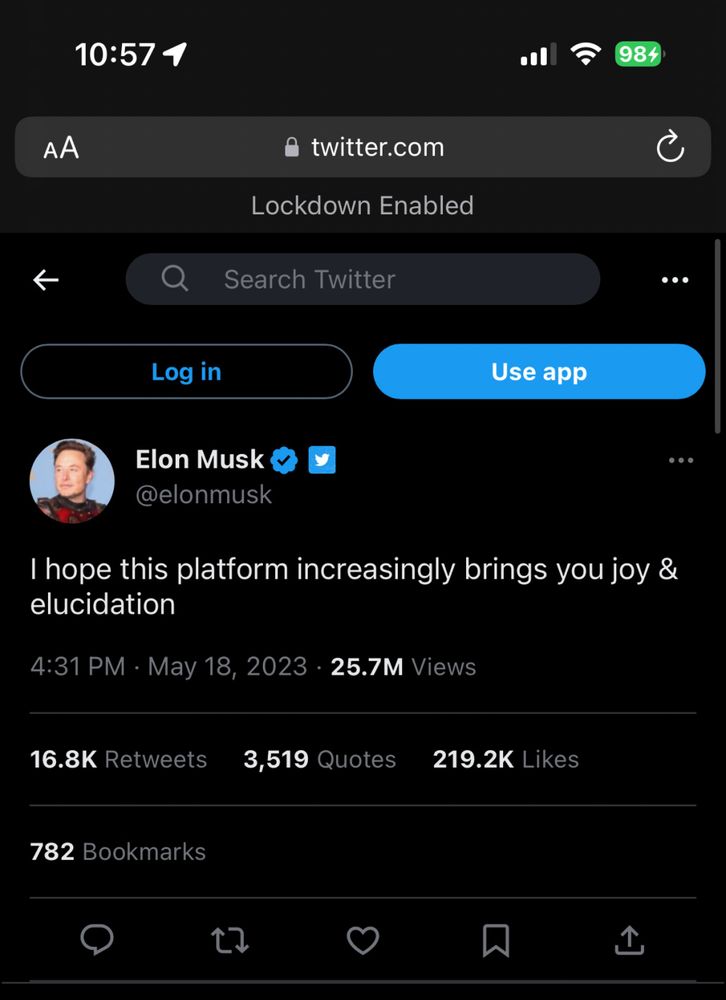The height and width of the screenshot is (1000, 726).
Task: Tap the Search Twitter field
Action: [362, 279]
